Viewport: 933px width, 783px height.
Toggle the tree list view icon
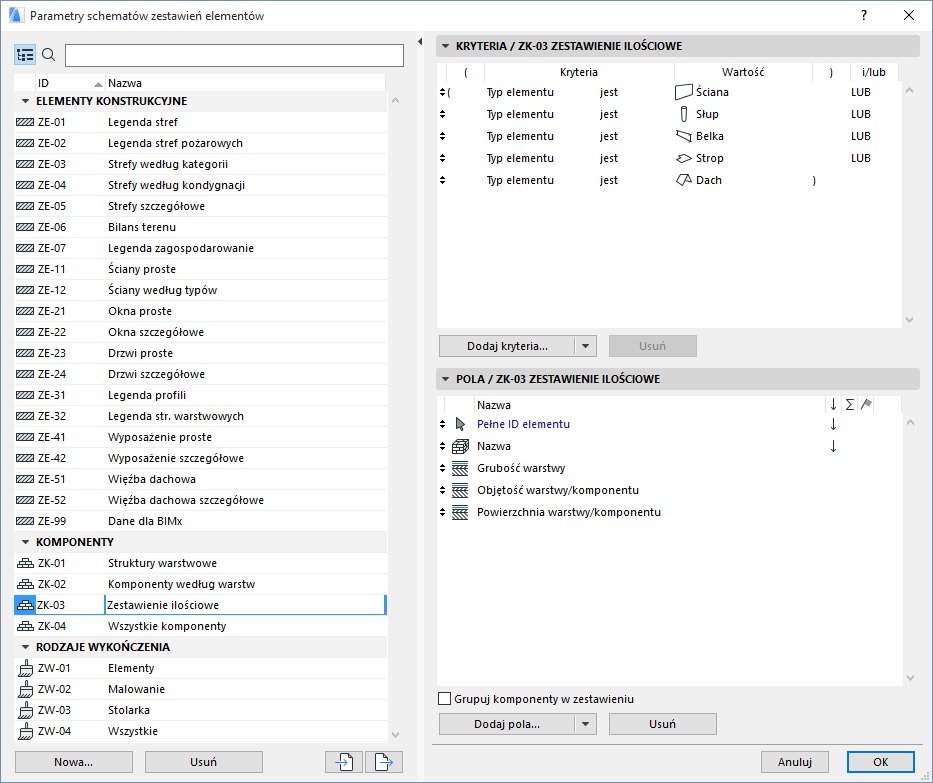click(25, 55)
